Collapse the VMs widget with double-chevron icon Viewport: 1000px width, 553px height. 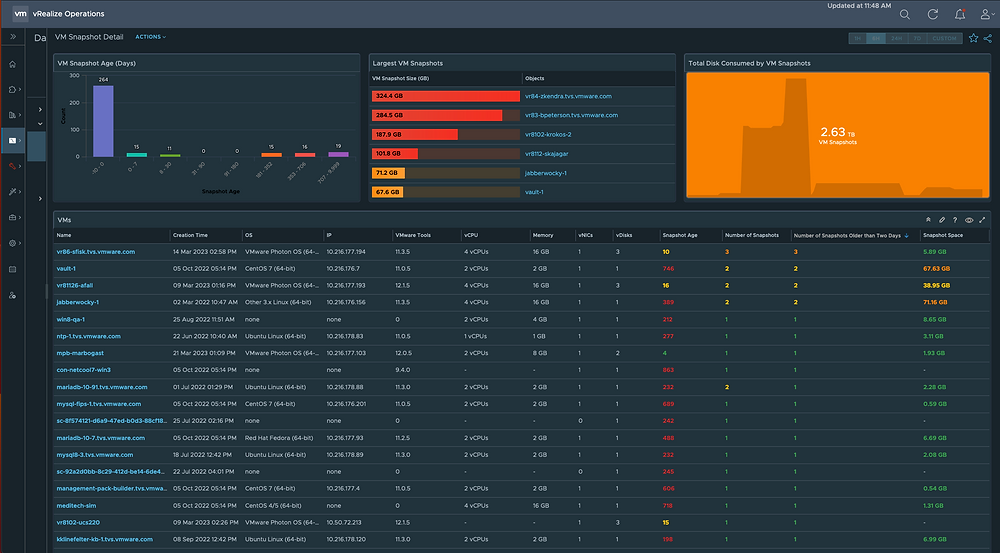pos(928,220)
